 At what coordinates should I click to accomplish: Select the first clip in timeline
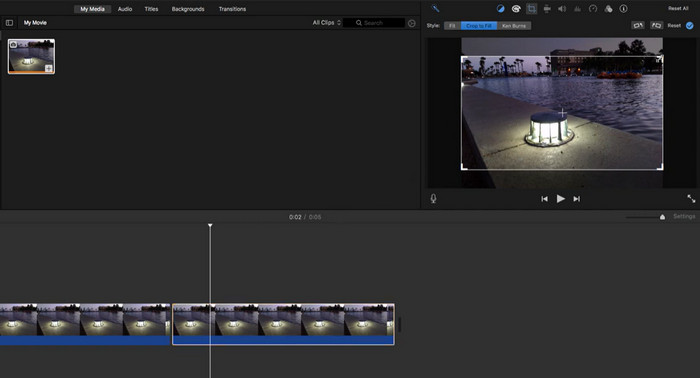tap(85, 324)
